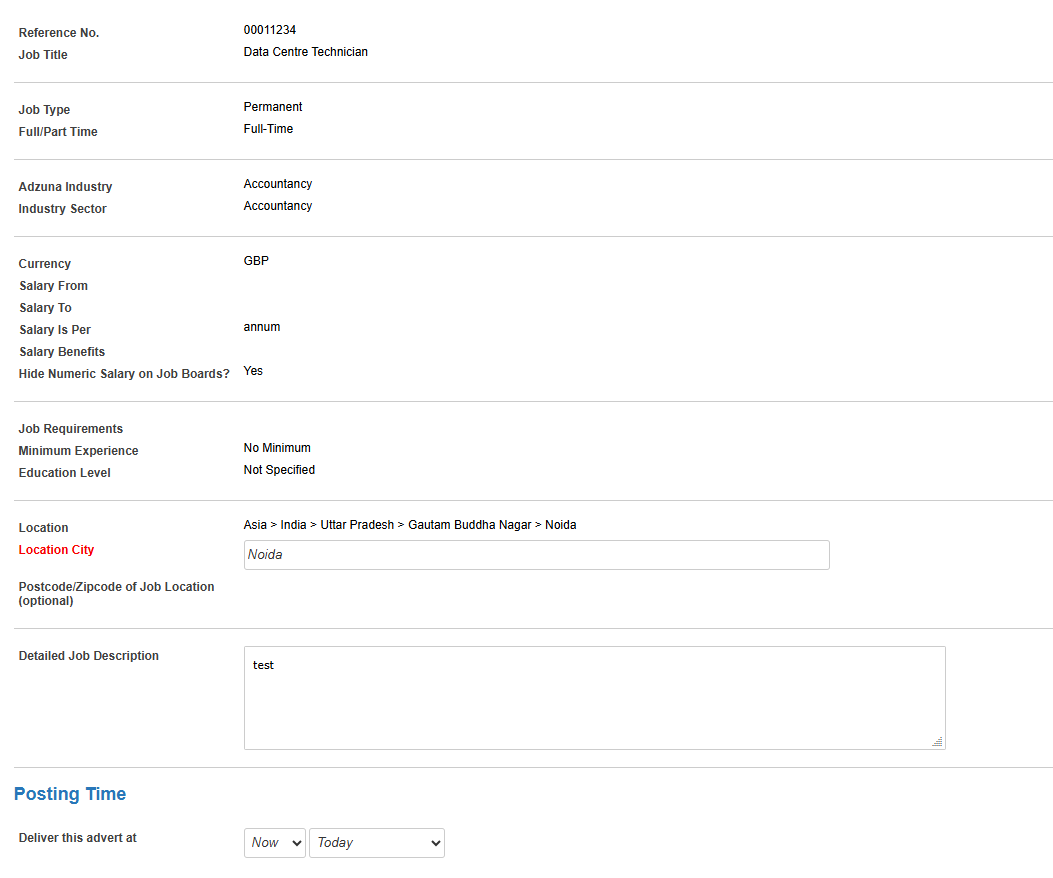Click the 'Hide Numeric Salary on Job Boards?' label
The image size is (1053, 878).
tap(124, 374)
